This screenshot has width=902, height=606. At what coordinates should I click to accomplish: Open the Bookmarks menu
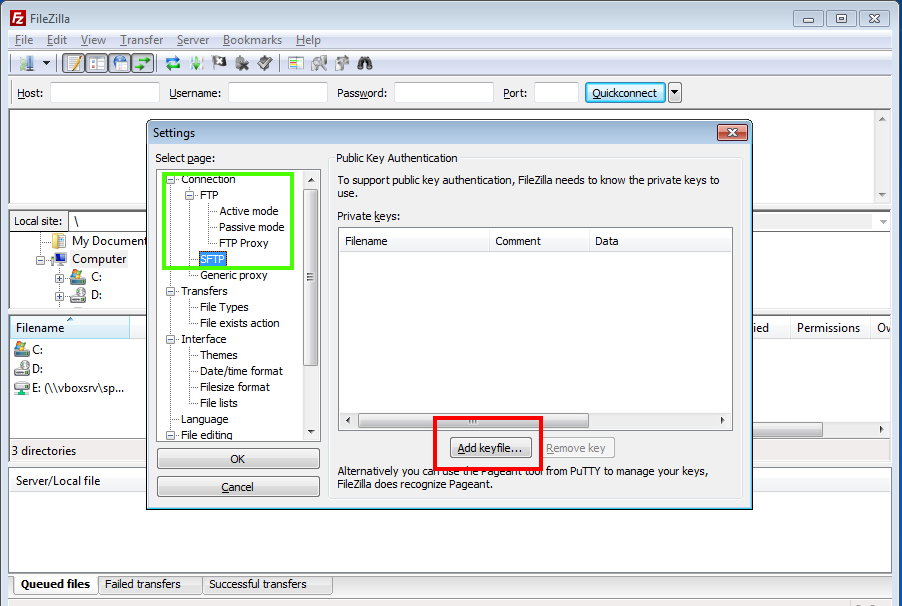tap(252, 40)
